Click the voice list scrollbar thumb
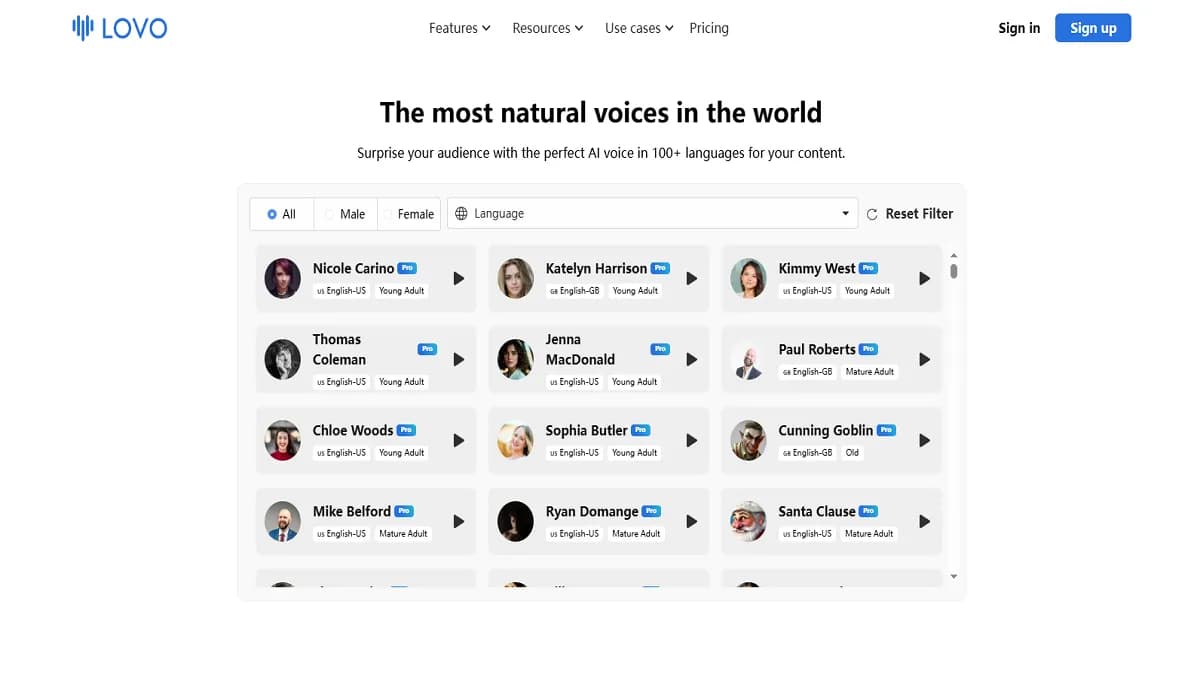1200x675 pixels. (954, 270)
